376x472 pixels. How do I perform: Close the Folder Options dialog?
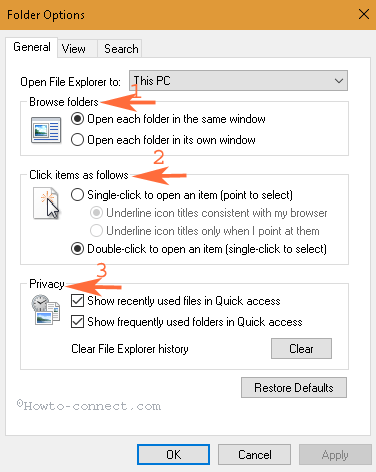coord(364,14)
